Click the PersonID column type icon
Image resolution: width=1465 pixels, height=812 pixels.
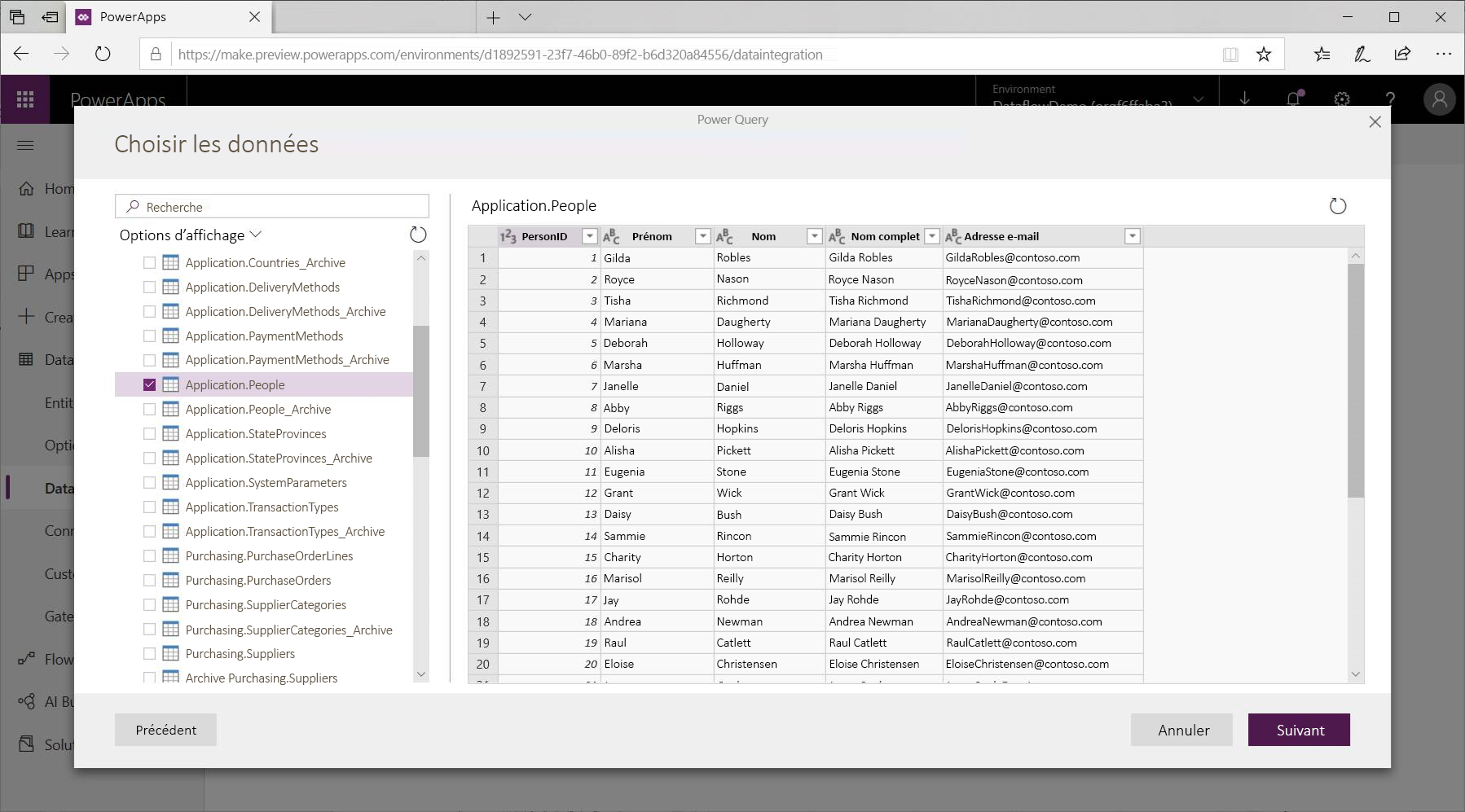click(x=508, y=236)
